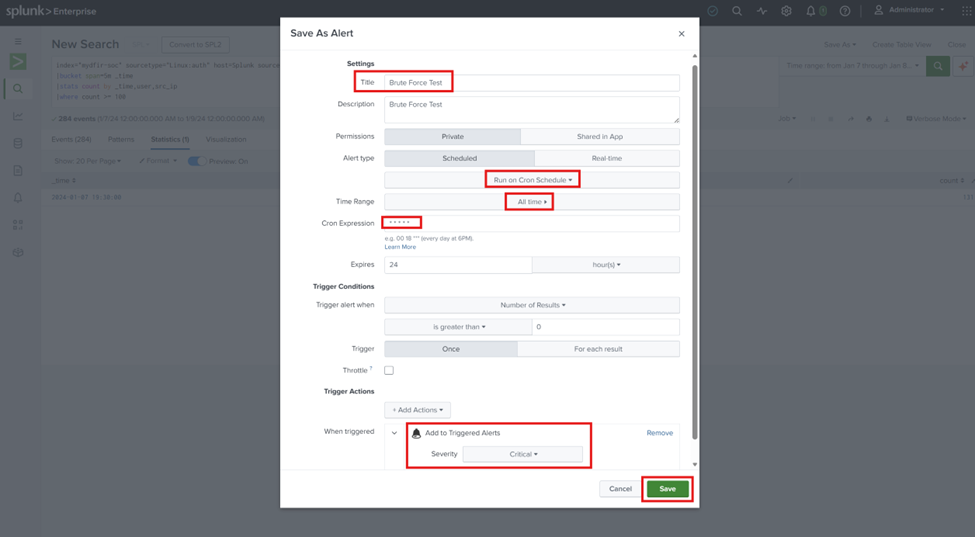This screenshot has height=537, width=975.
Task: Click the splunk Enterprise logo
Action: 51,11
